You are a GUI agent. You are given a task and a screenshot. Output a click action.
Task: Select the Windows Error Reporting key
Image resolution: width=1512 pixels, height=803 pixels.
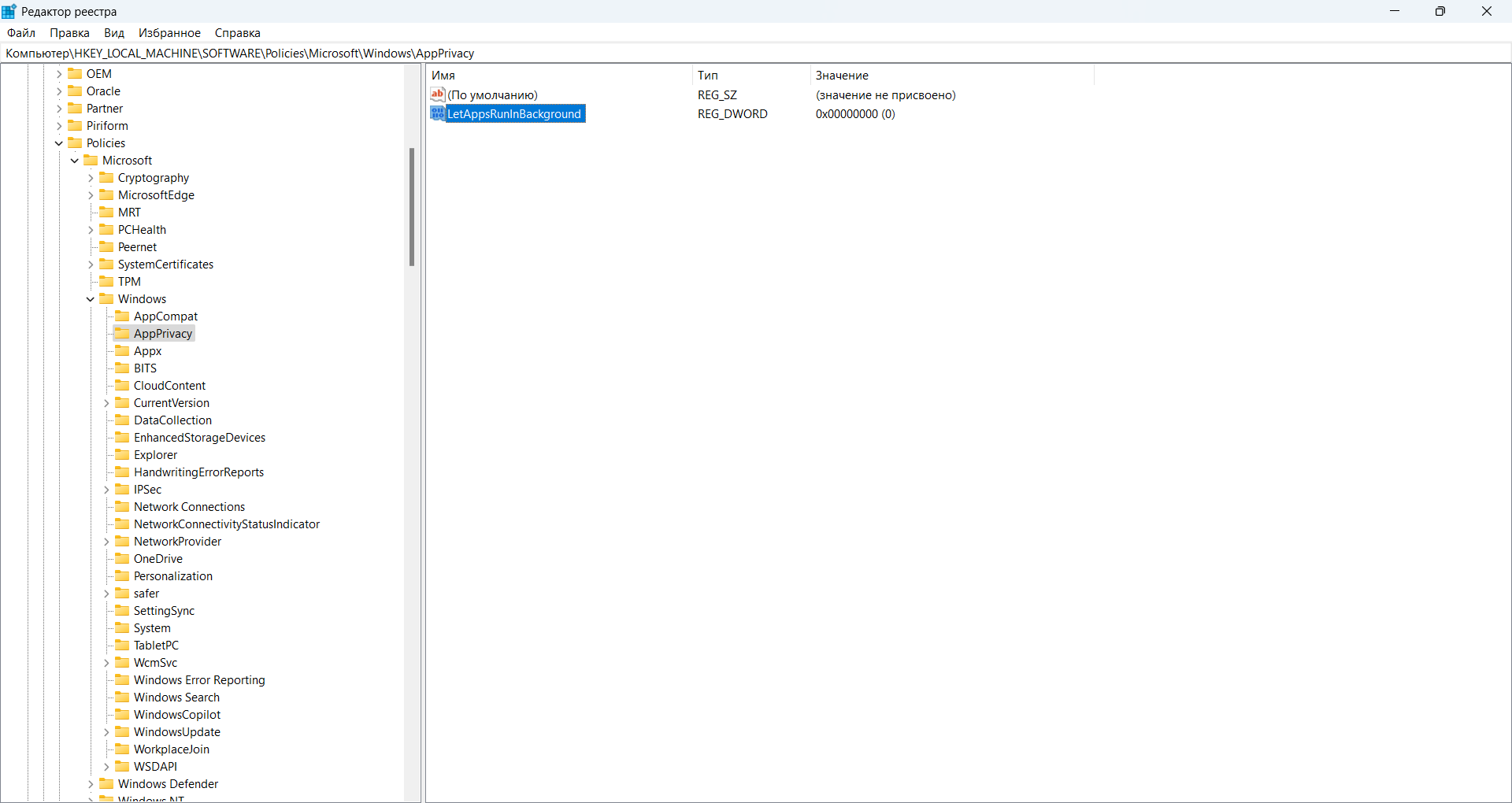(199, 680)
